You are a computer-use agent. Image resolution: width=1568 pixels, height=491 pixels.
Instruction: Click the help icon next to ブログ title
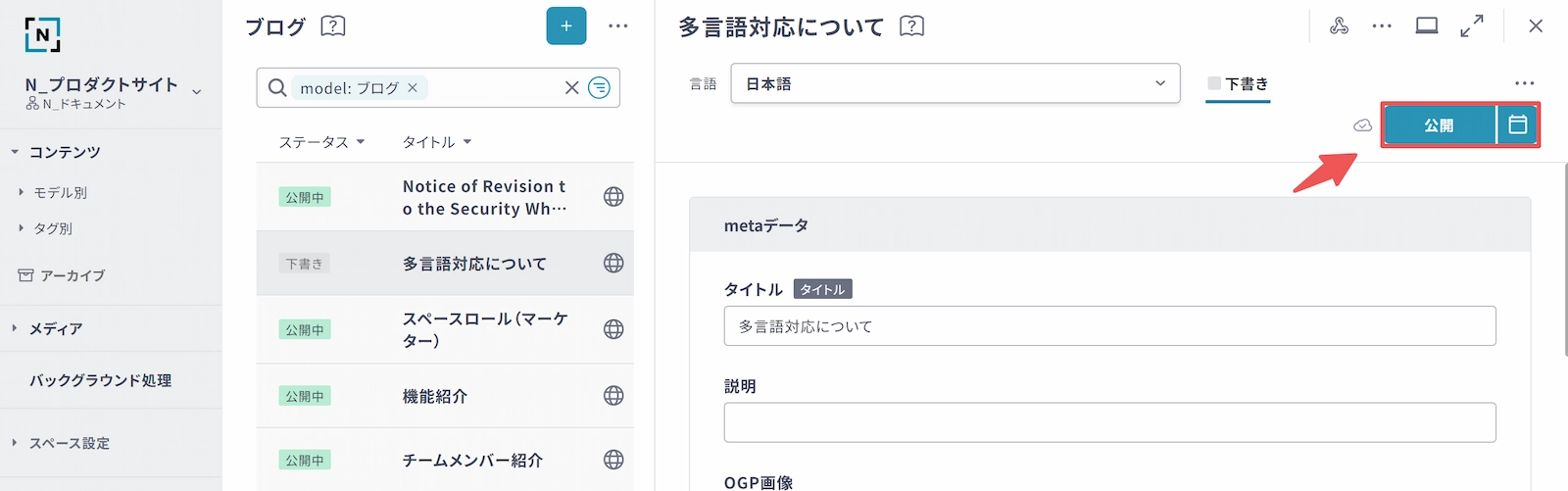pos(333,26)
